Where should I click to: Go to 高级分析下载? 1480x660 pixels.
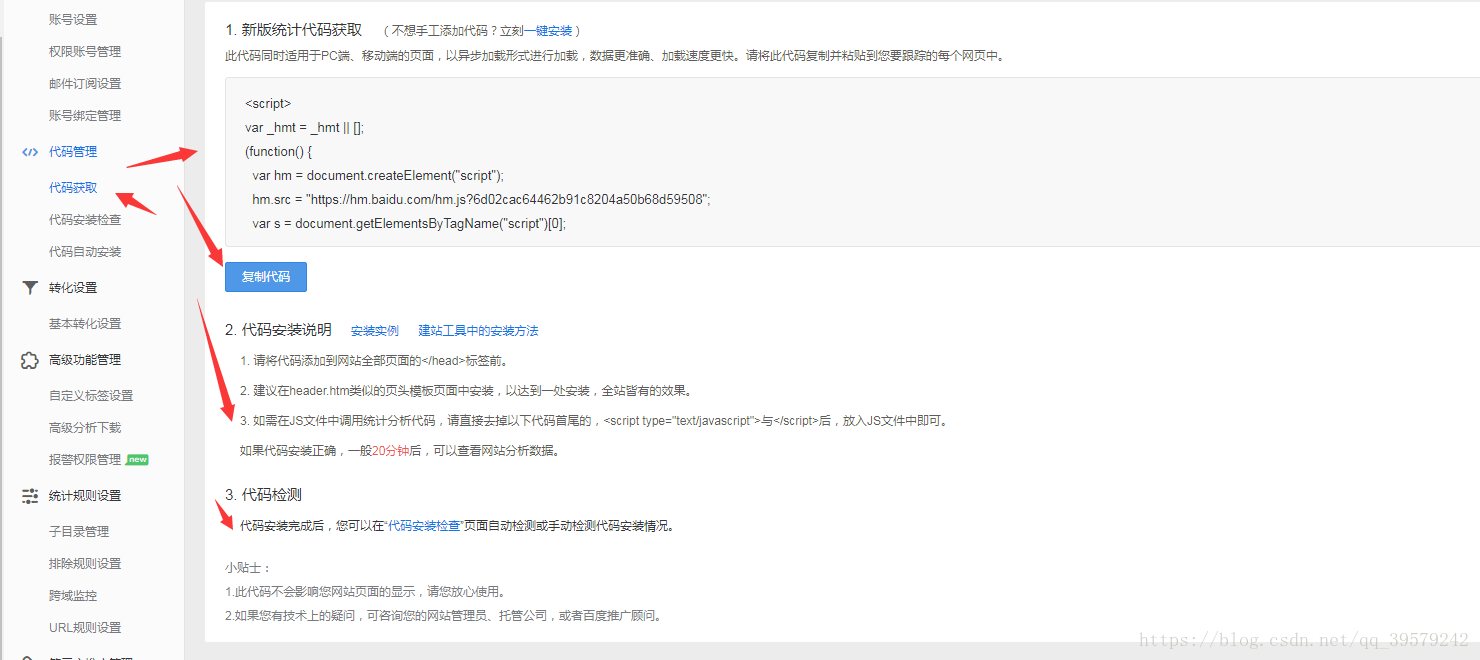pos(85,428)
